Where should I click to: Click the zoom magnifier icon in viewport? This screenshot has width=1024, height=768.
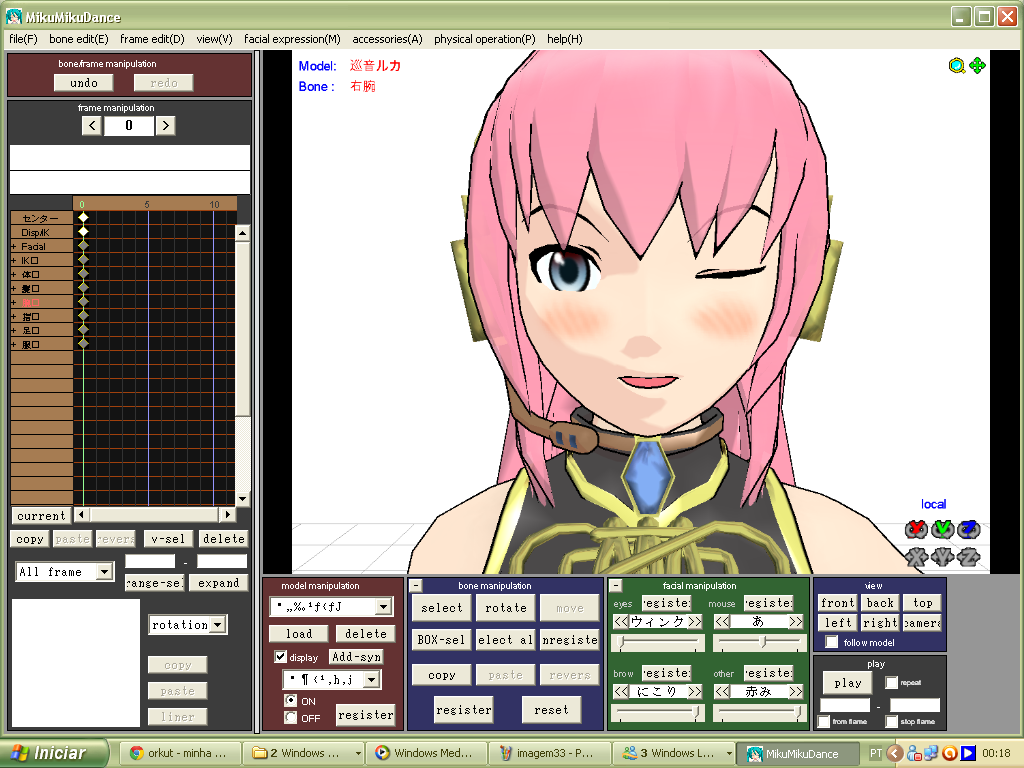click(x=957, y=66)
